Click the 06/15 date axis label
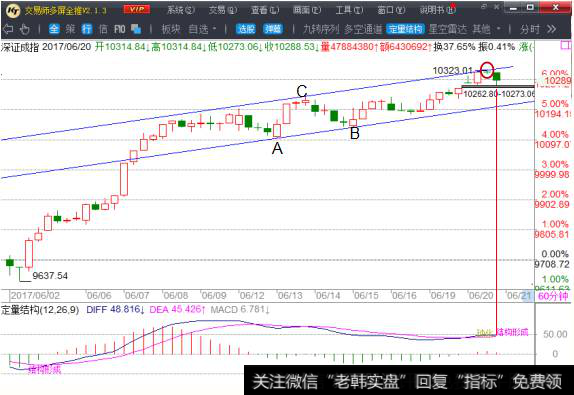Viewport: 574px width, 395px height. (366, 296)
